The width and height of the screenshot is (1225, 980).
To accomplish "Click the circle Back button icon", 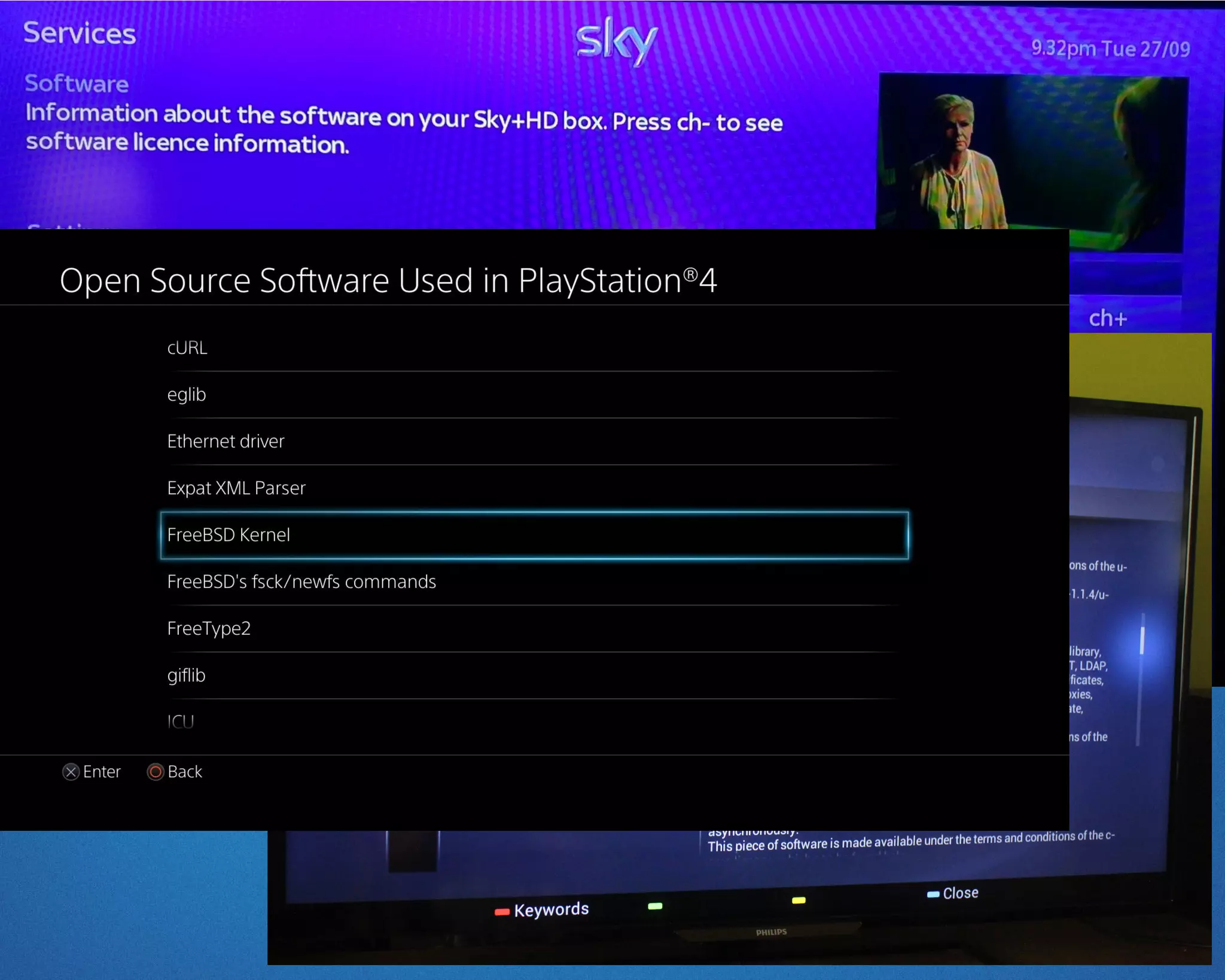I will pos(156,772).
